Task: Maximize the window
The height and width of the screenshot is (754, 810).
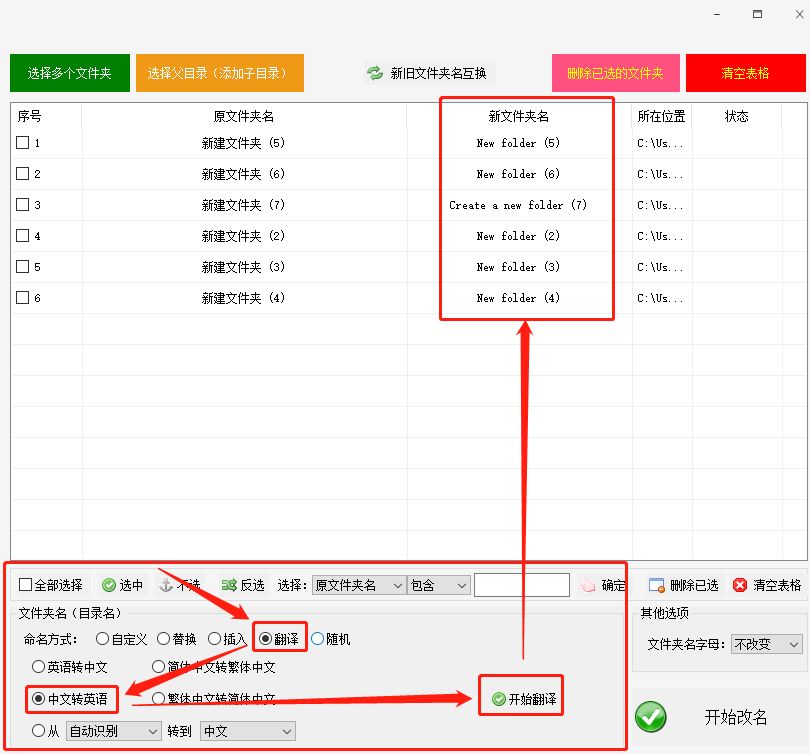Action: (757, 14)
